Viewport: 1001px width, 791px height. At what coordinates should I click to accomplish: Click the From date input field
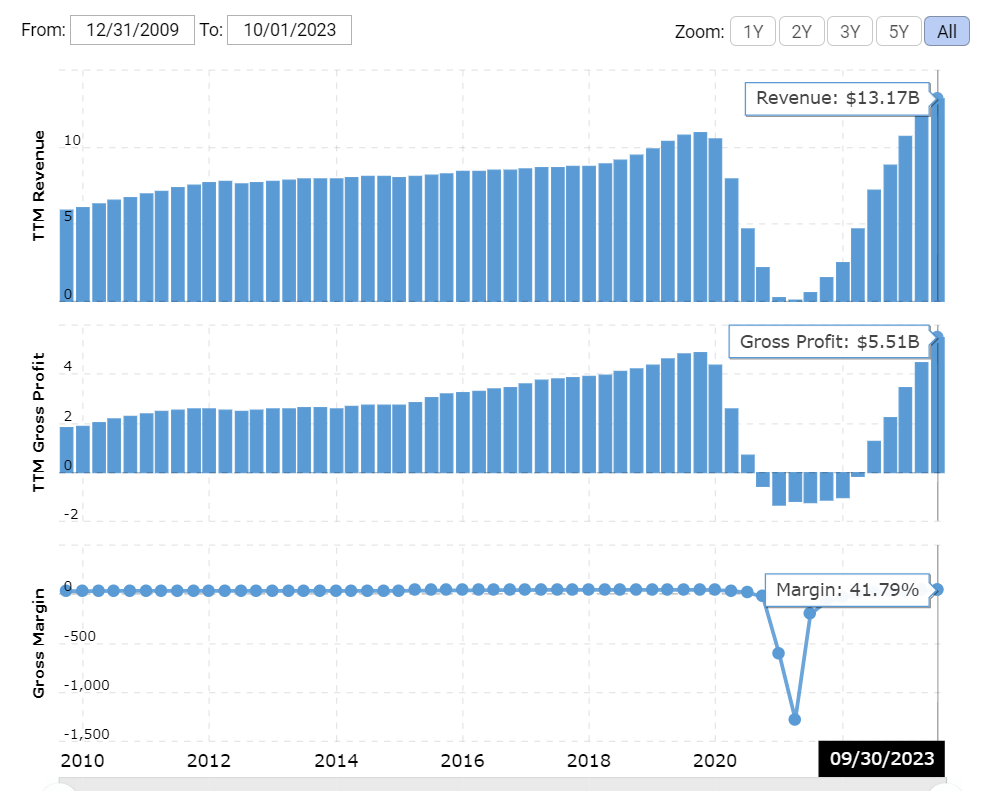(x=132, y=30)
